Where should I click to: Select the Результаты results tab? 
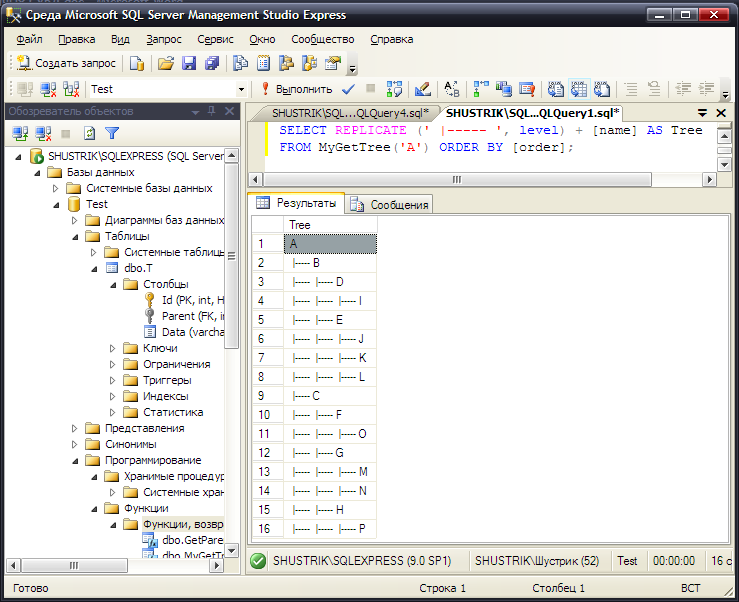(x=296, y=203)
